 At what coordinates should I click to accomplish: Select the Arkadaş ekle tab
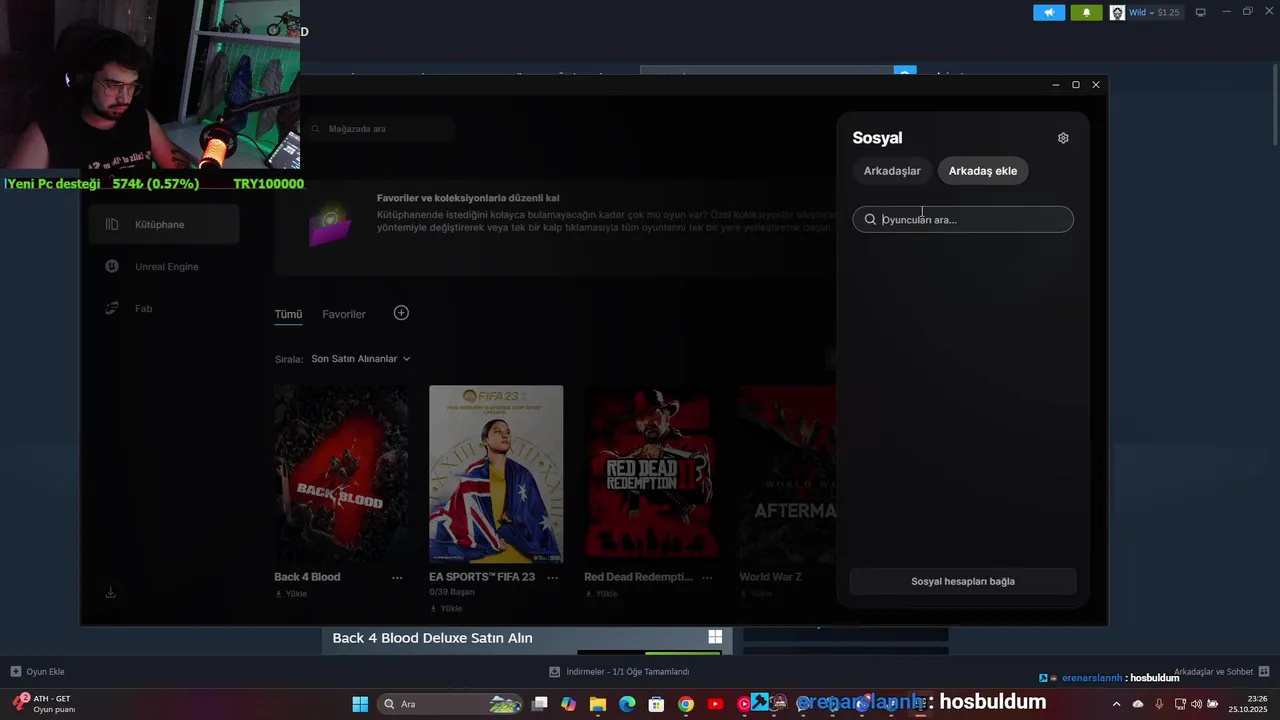983,171
